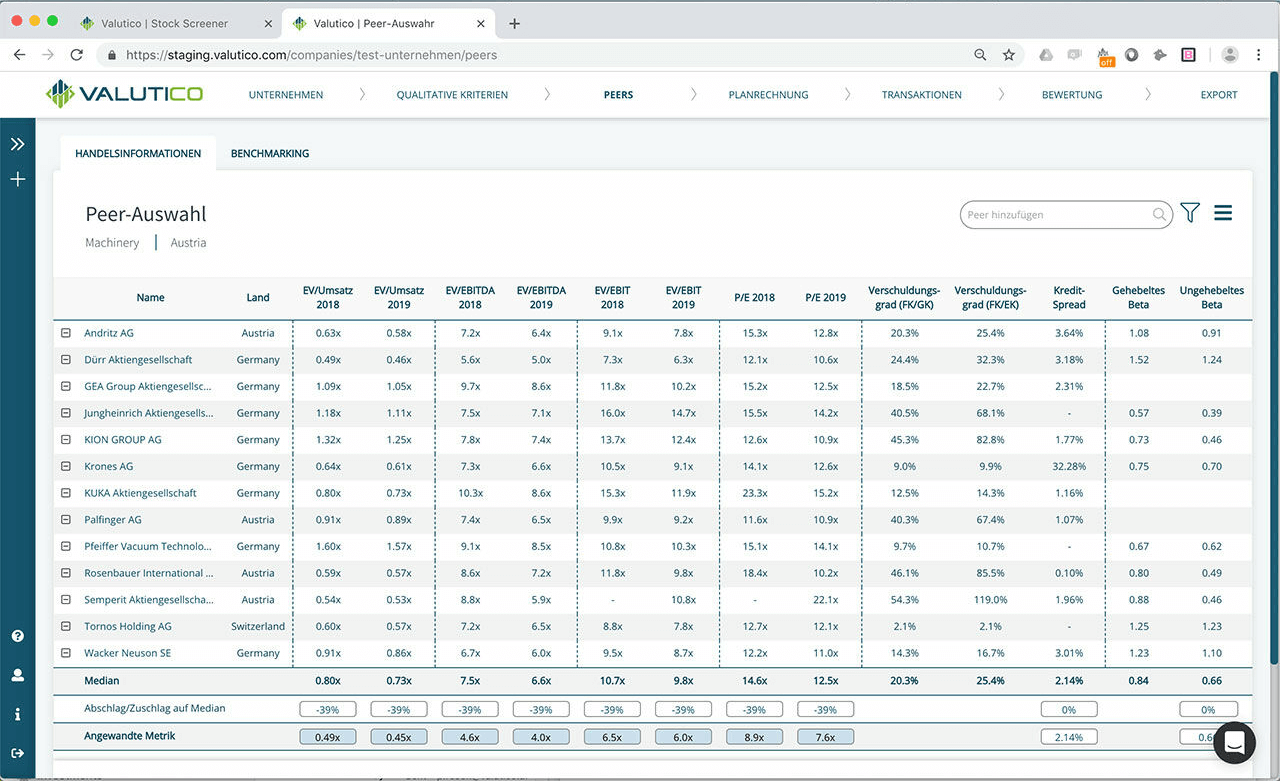Screen dimensions: 1280x781
Task: Remove Andritz AG using its minus toggle
Action: 64,333
